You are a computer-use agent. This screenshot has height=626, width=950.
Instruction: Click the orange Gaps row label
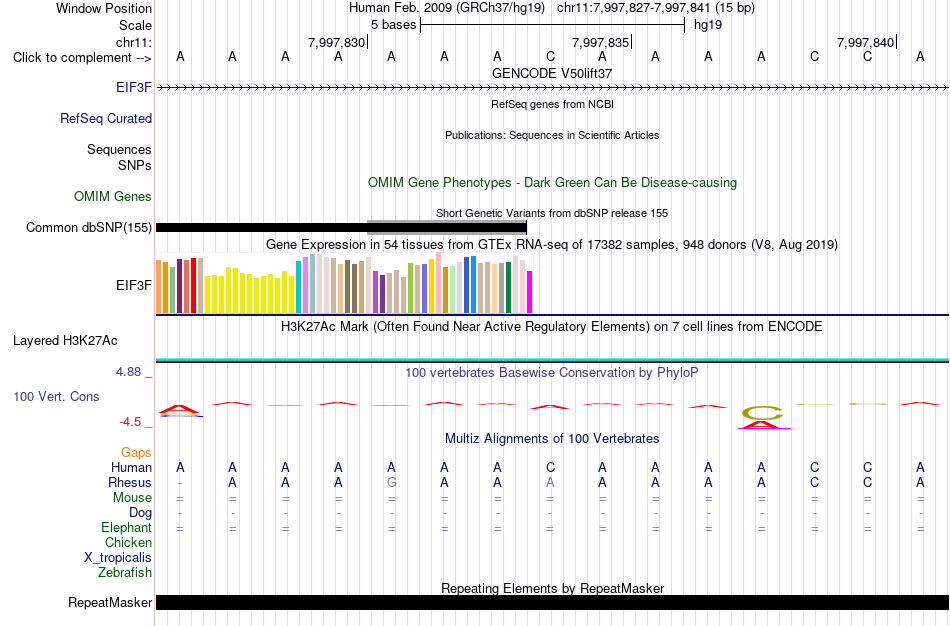(x=136, y=453)
